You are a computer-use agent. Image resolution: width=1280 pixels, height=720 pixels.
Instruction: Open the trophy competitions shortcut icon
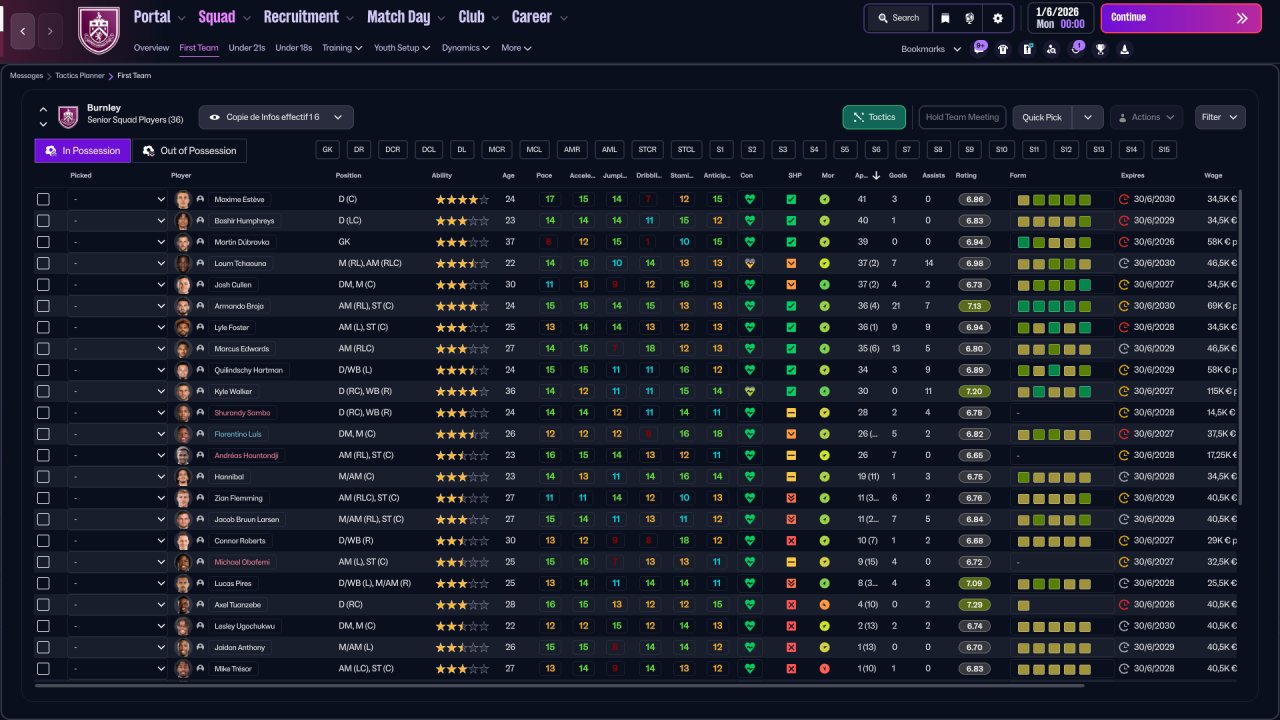pos(1100,49)
